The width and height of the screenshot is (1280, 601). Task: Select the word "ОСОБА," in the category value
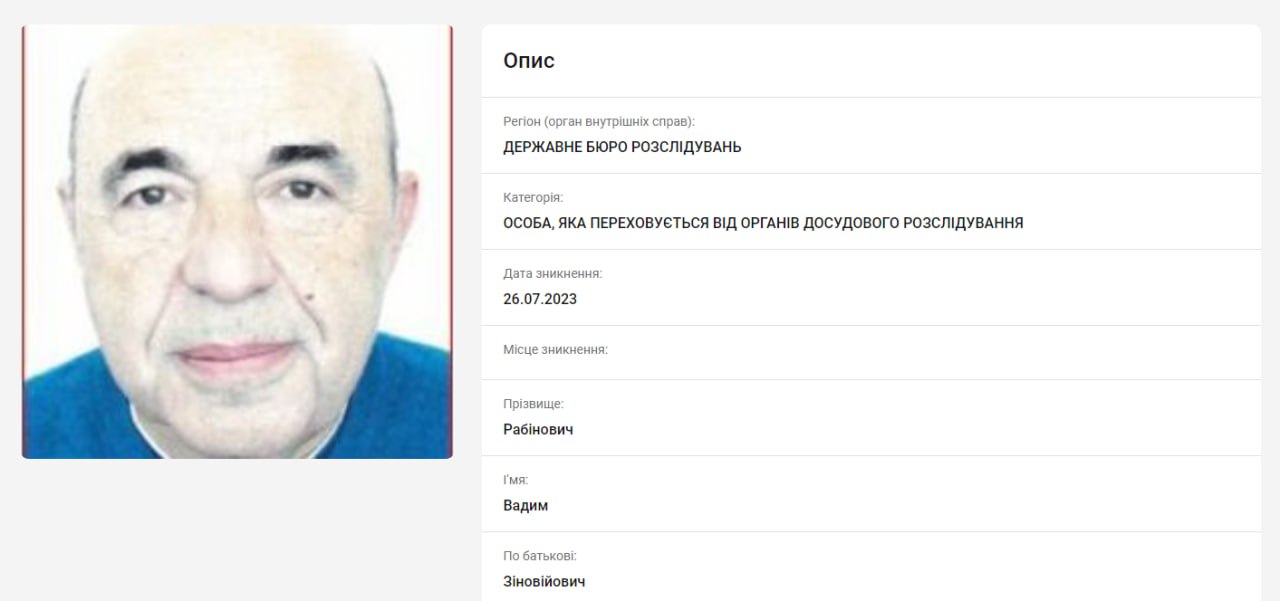click(x=527, y=223)
